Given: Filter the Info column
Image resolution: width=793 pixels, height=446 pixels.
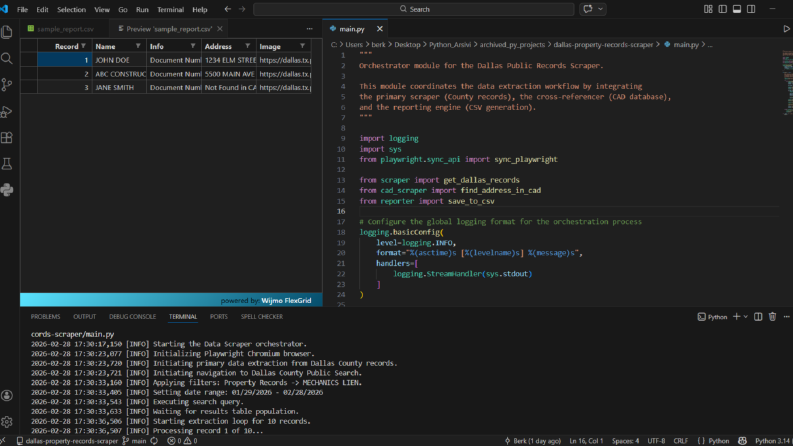Looking at the screenshot, I should pyautogui.click(x=193, y=46).
